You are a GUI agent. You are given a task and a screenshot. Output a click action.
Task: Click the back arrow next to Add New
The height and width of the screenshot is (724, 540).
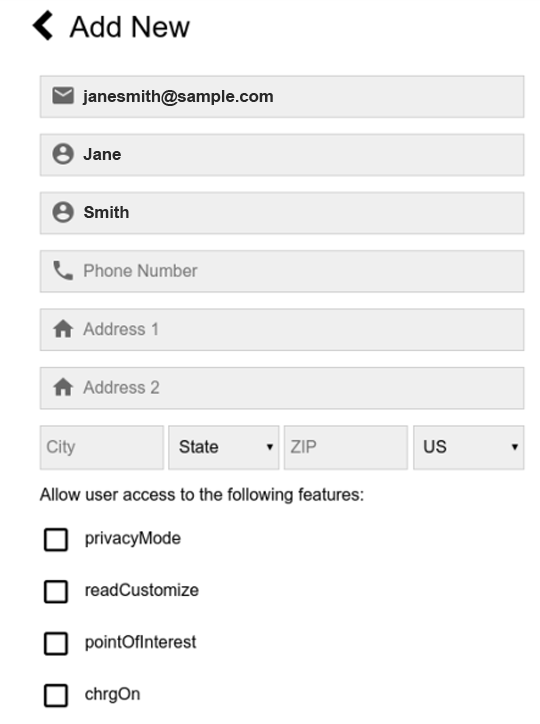pos(43,26)
